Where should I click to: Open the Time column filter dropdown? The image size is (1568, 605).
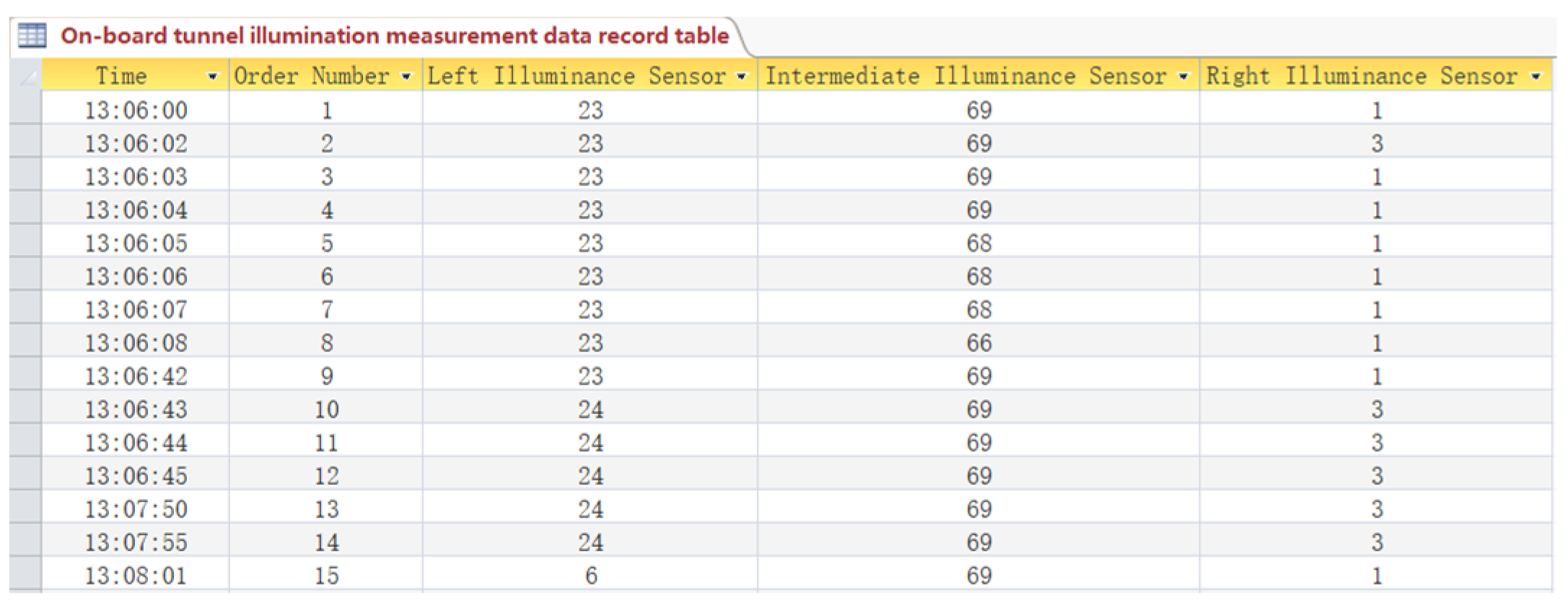(x=212, y=77)
